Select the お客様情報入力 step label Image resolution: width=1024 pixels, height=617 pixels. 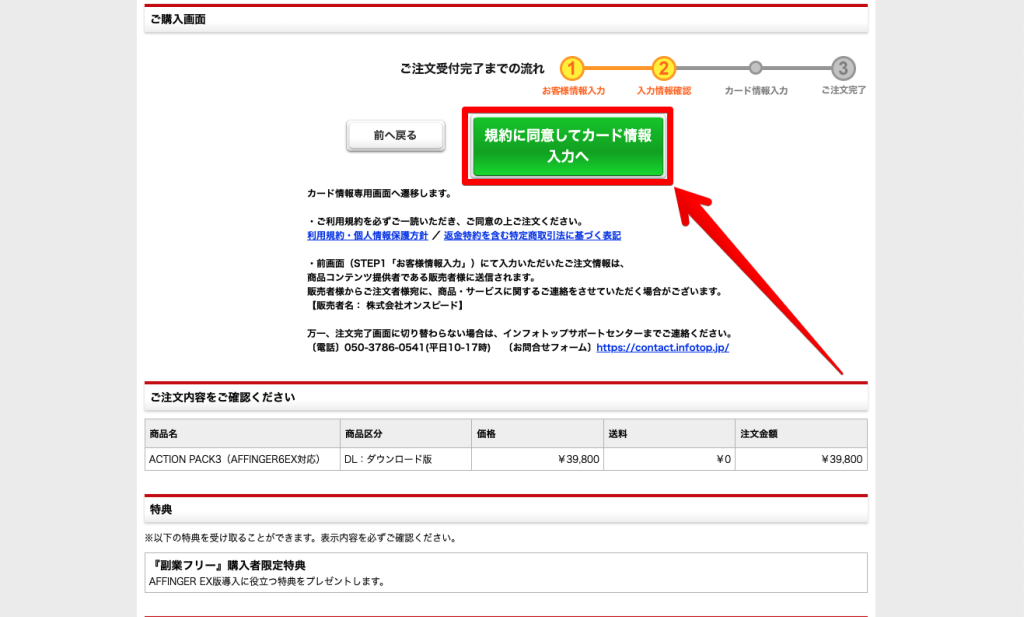pos(573,90)
